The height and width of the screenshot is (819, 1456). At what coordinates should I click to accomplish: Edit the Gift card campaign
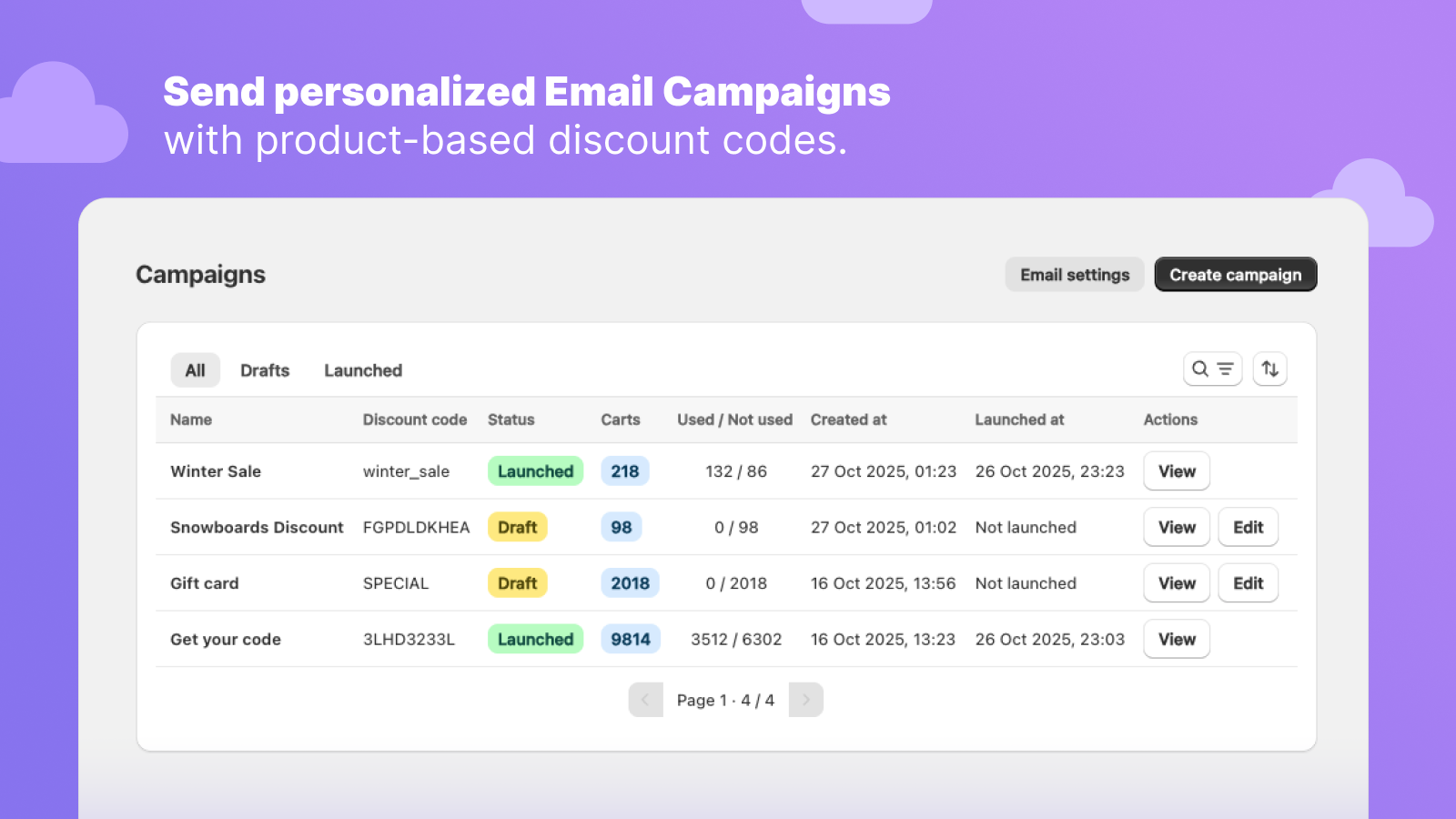point(1248,582)
